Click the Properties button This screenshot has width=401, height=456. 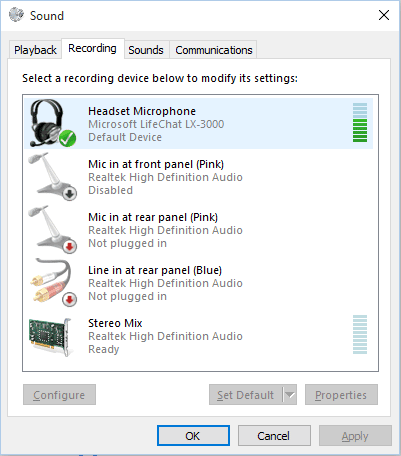[341, 395]
